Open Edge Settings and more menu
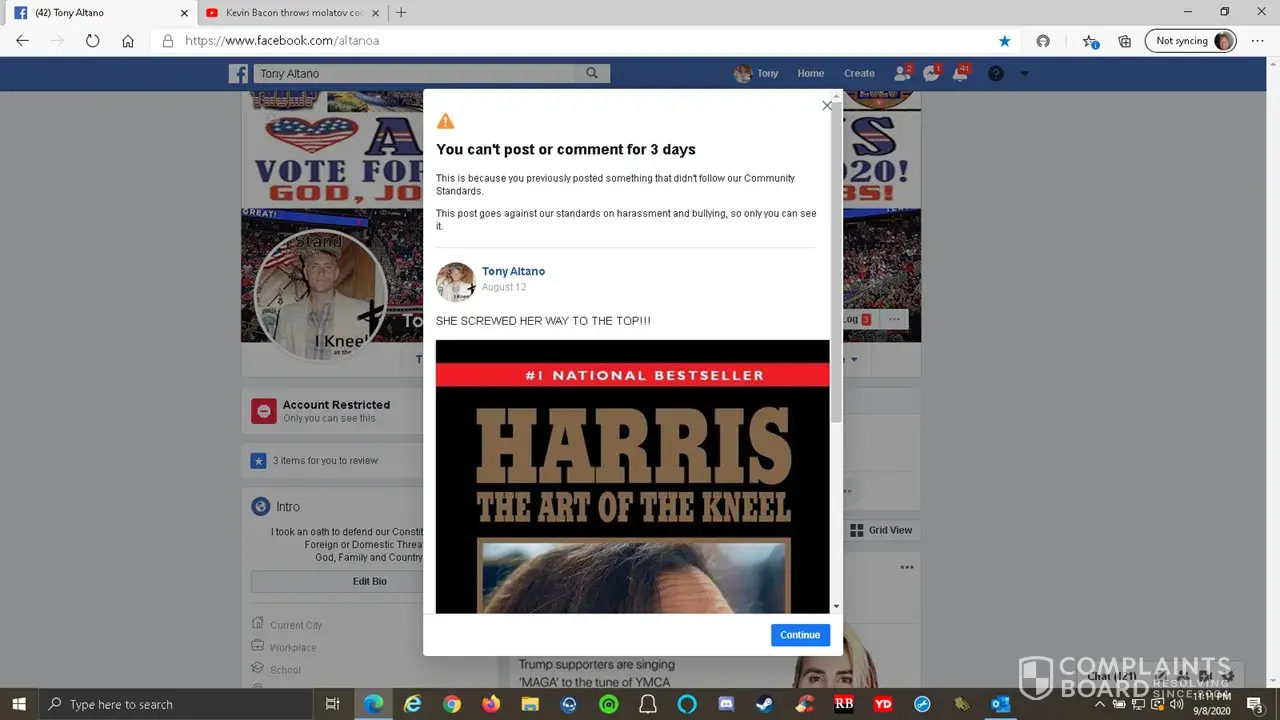The width and height of the screenshot is (1280, 720). point(1257,41)
